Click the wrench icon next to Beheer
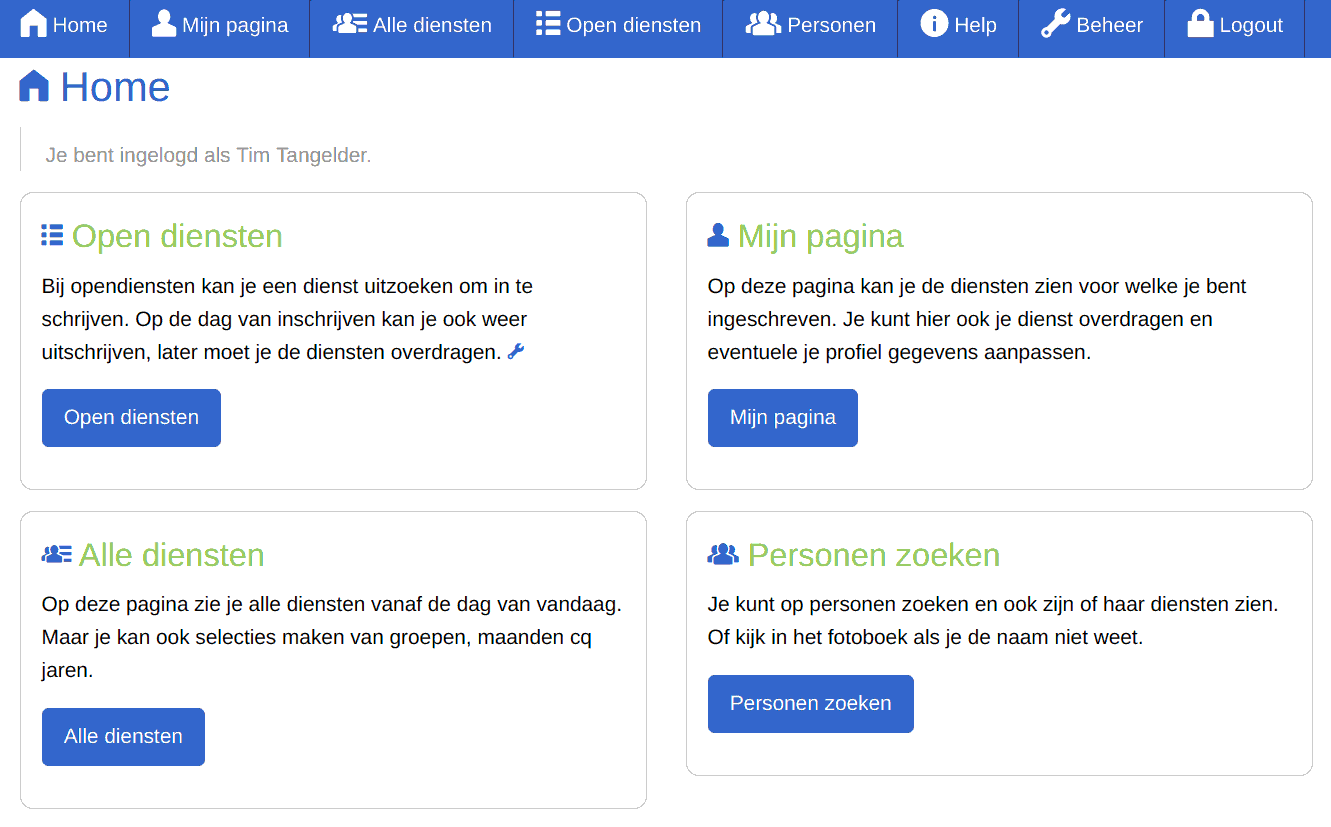Viewport: 1331px width, 827px height. click(x=1057, y=24)
